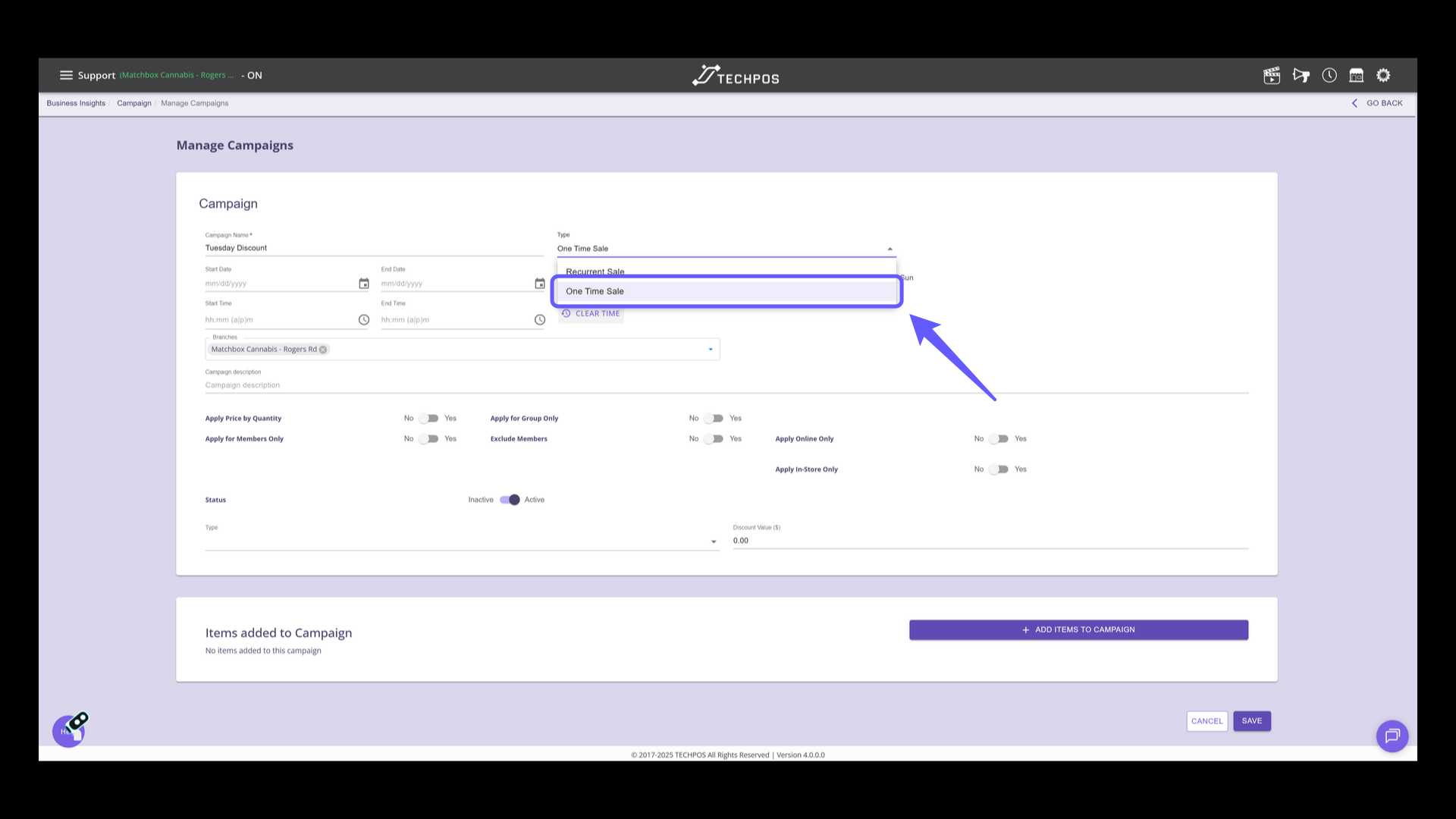Collapse the campaign Type dropdown arrow
Screen dimensions: 1456x819
coord(890,249)
